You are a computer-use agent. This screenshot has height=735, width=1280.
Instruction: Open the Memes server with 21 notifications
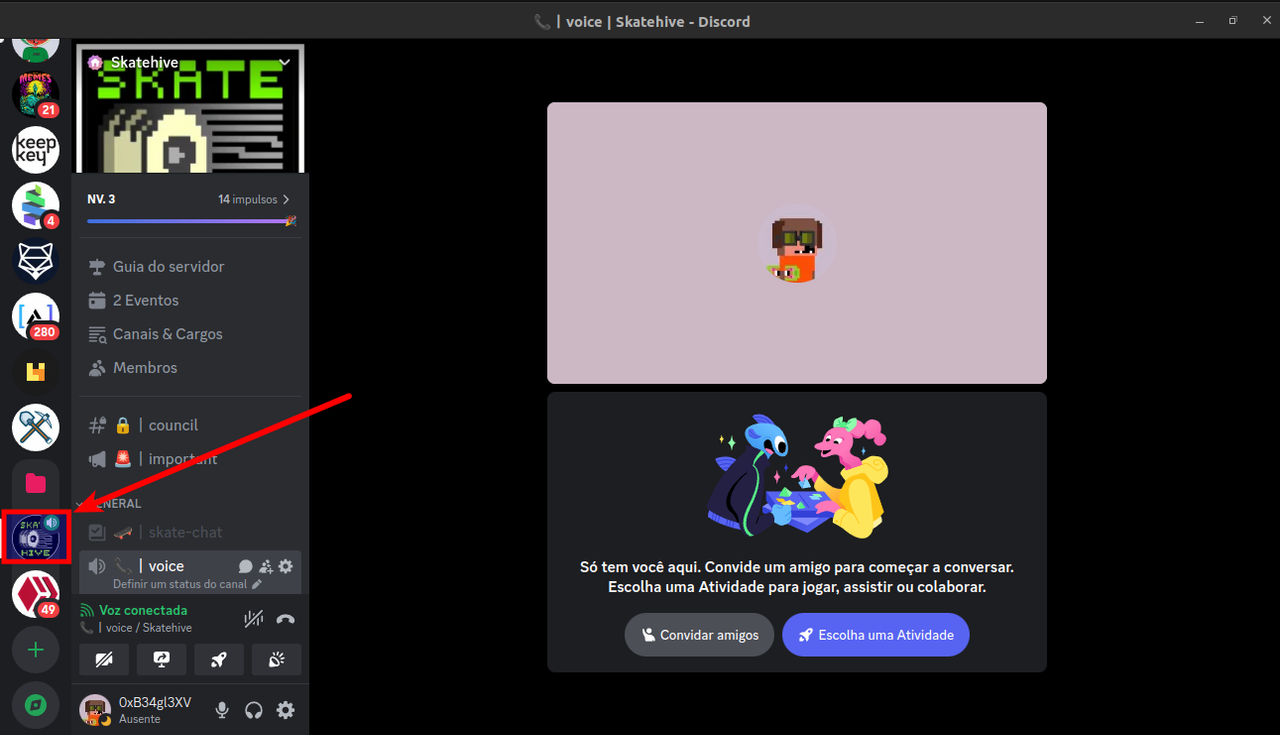35,94
